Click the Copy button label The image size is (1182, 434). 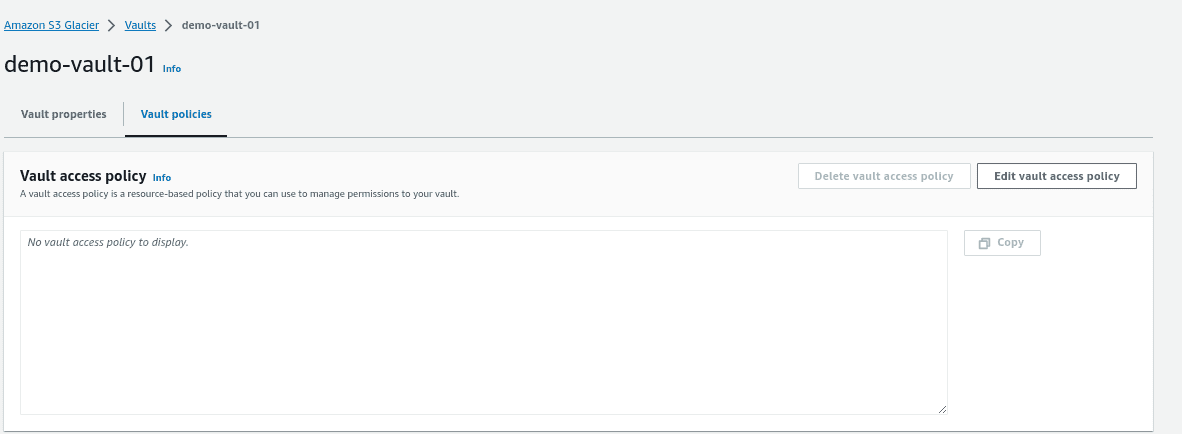[1010, 243]
